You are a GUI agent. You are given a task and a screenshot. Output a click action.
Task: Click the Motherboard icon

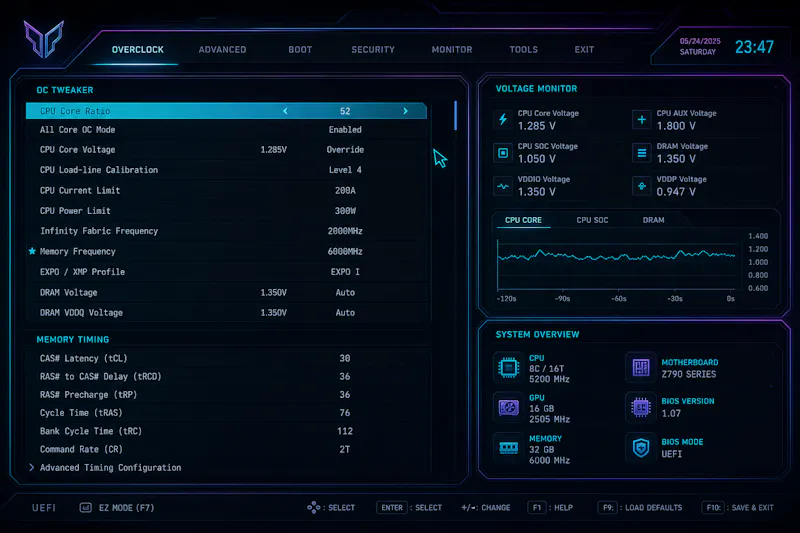pyautogui.click(x=641, y=367)
